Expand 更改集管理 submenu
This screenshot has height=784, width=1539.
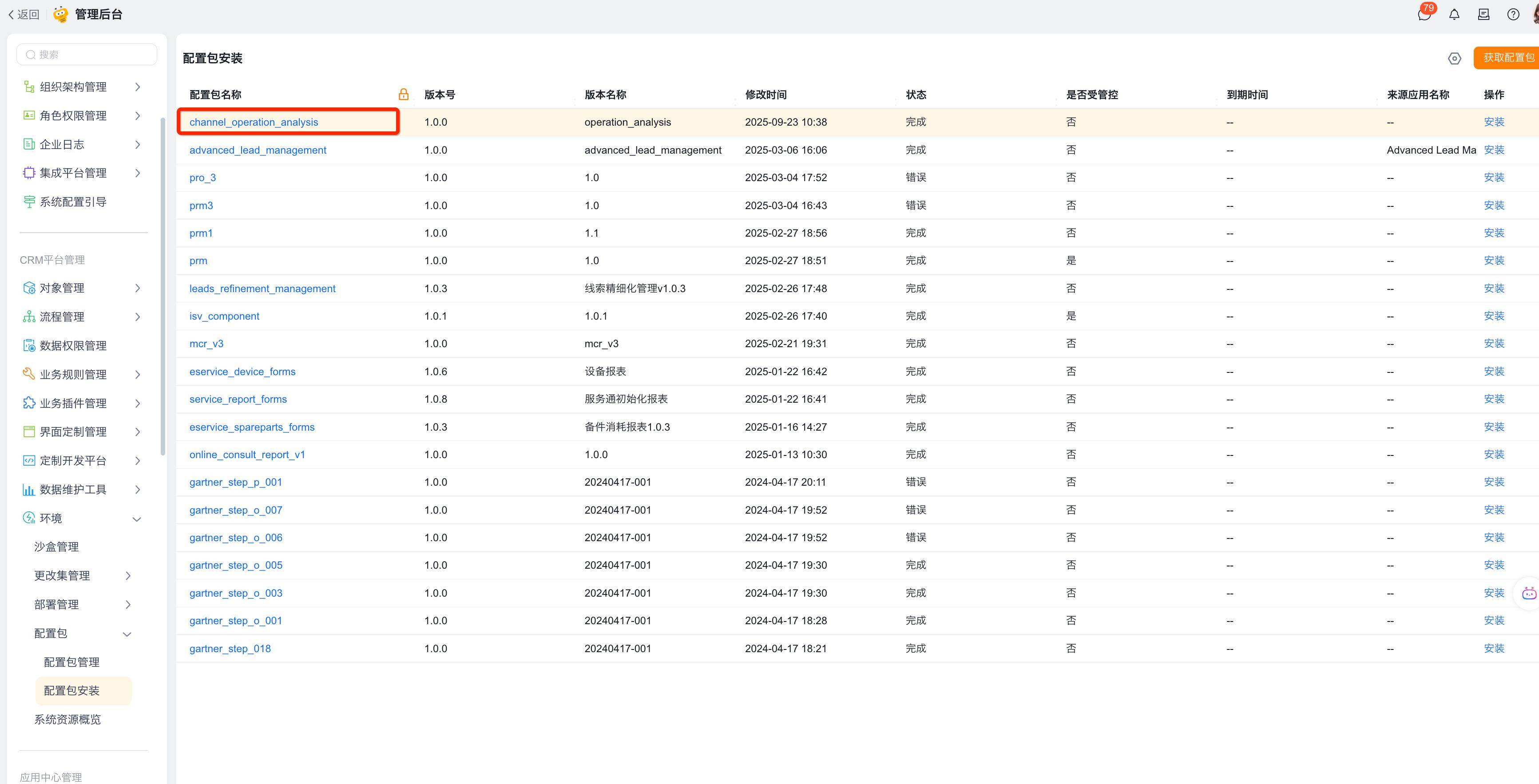pyautogui.click(x=127, y=576)
